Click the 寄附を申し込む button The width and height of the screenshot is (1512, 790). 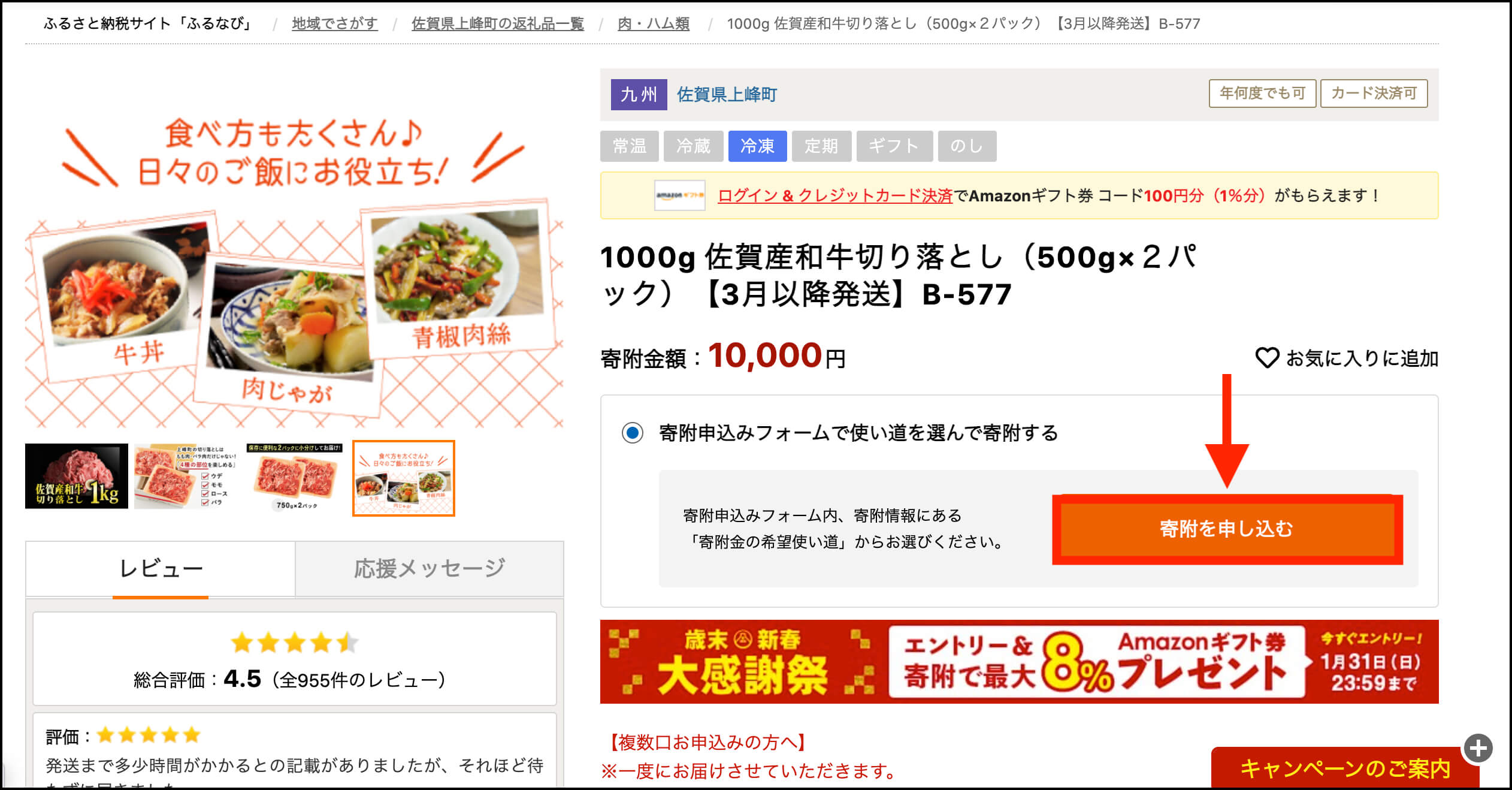point(1227,529)
